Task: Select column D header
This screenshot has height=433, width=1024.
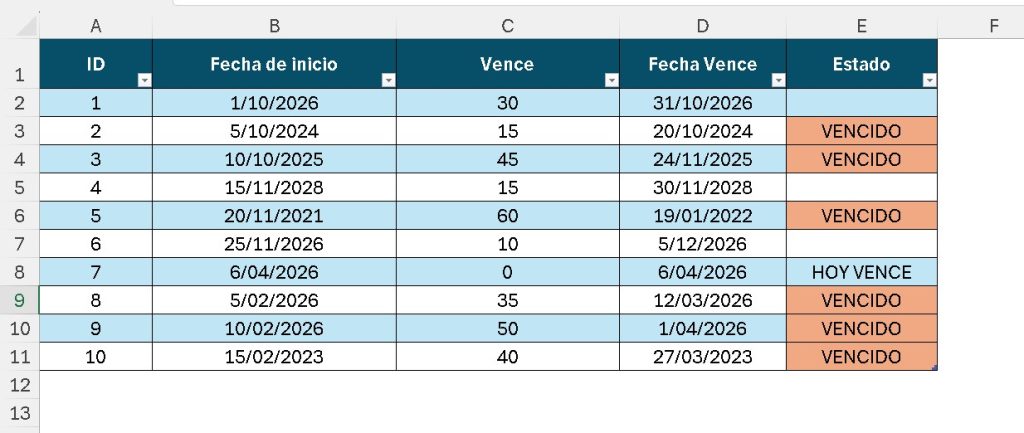Action: pyautogui.click(x=702, y=26)
